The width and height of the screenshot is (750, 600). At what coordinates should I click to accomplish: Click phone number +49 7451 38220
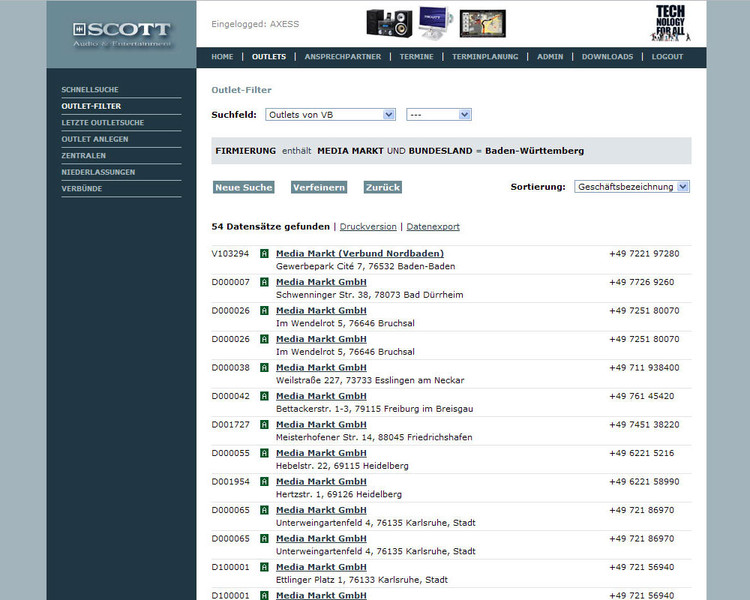pyautogui.click(x=644, y=424)
